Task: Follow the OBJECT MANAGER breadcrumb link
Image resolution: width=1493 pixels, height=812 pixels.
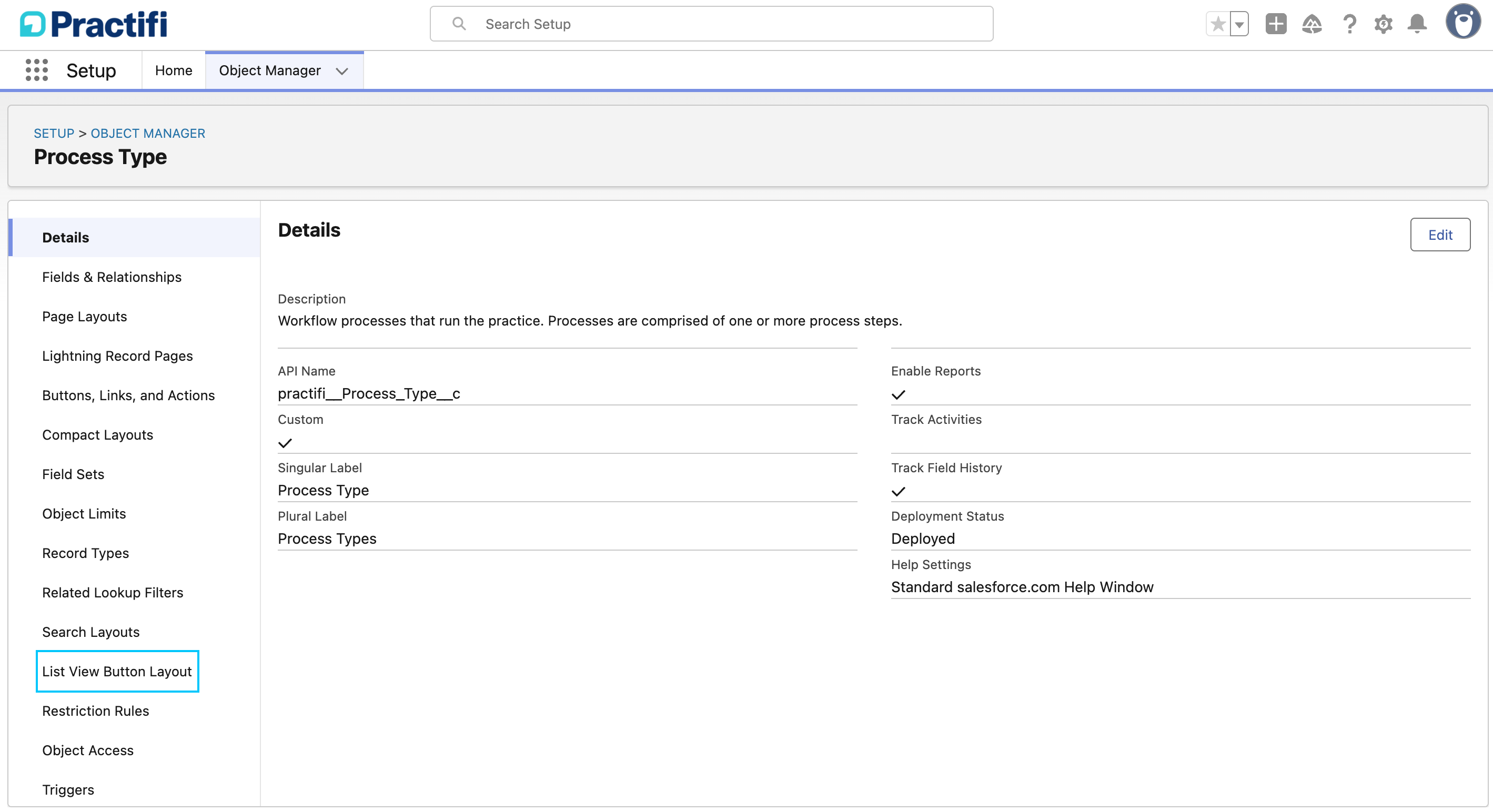Action: pyautogui.click(x=148, y=133)
